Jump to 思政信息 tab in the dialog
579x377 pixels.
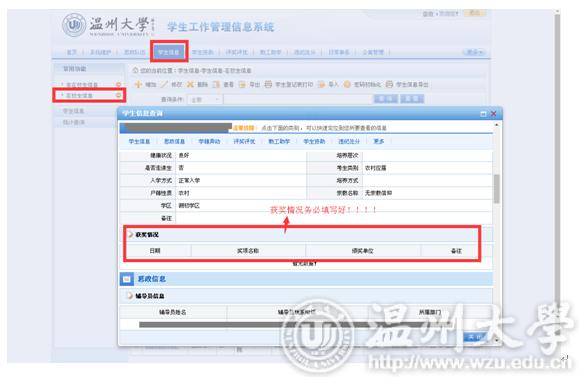pyautogui.click(x=174, y=141)
